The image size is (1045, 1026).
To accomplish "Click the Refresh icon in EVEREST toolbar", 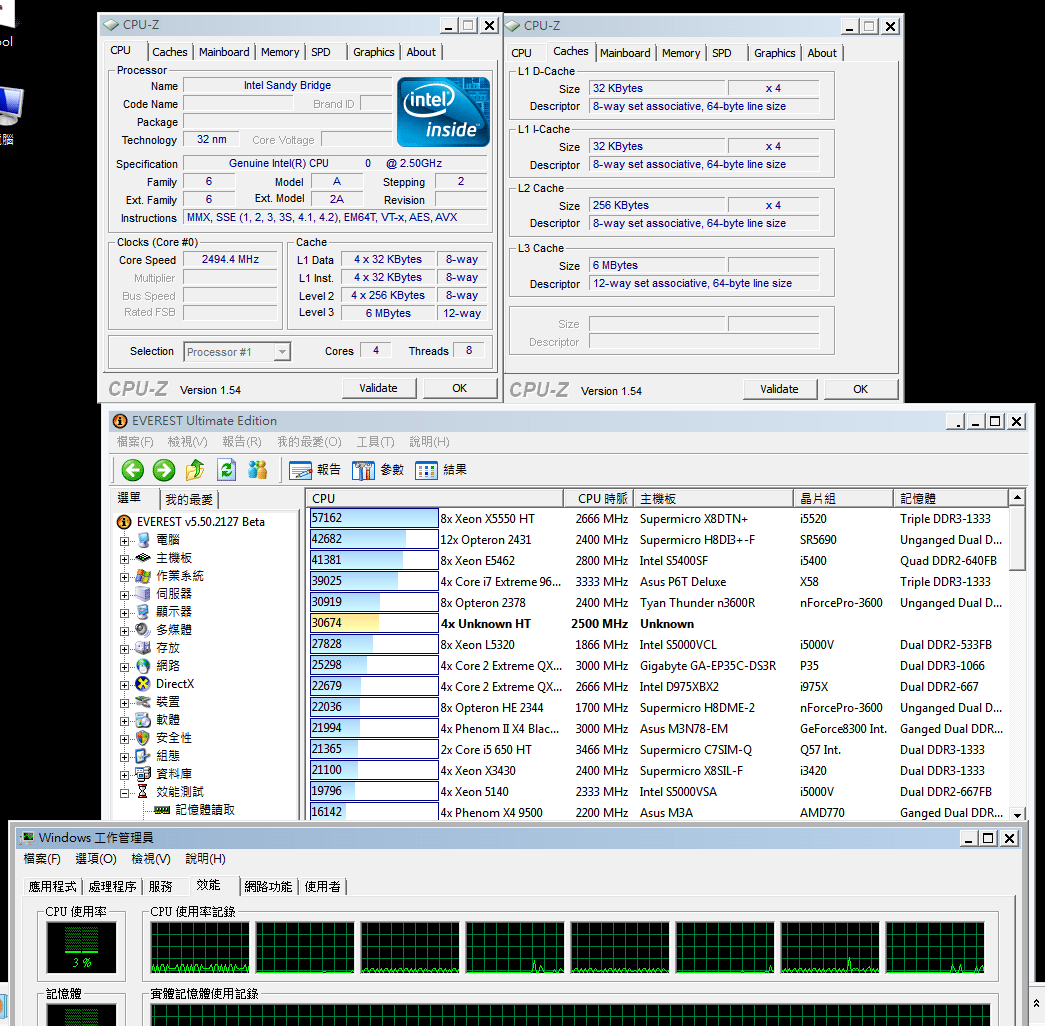I will [227, 470].
